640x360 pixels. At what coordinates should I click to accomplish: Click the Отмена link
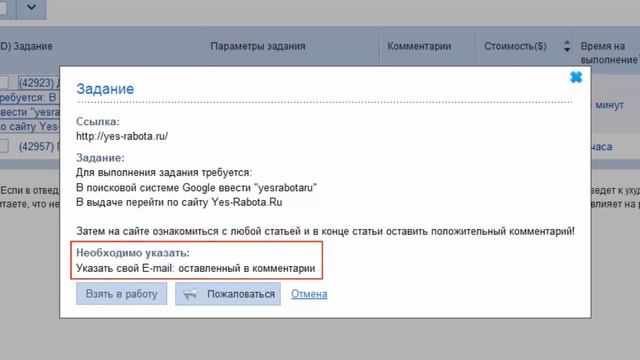click(x=309, y=294)
